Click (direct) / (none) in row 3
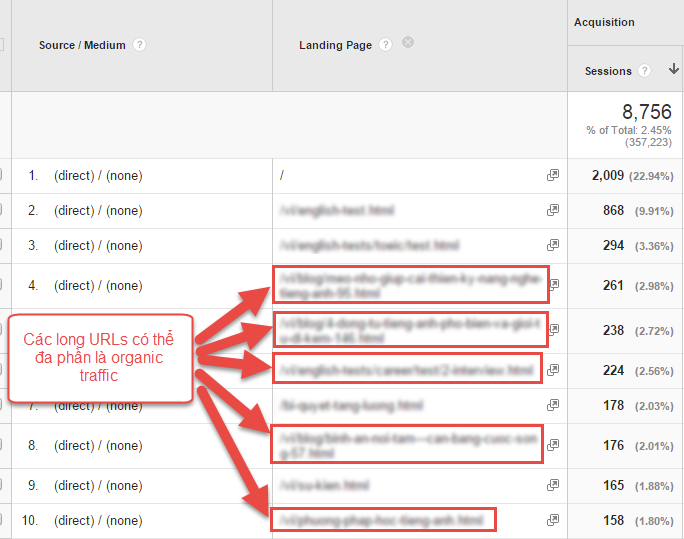 click(98, 245)
